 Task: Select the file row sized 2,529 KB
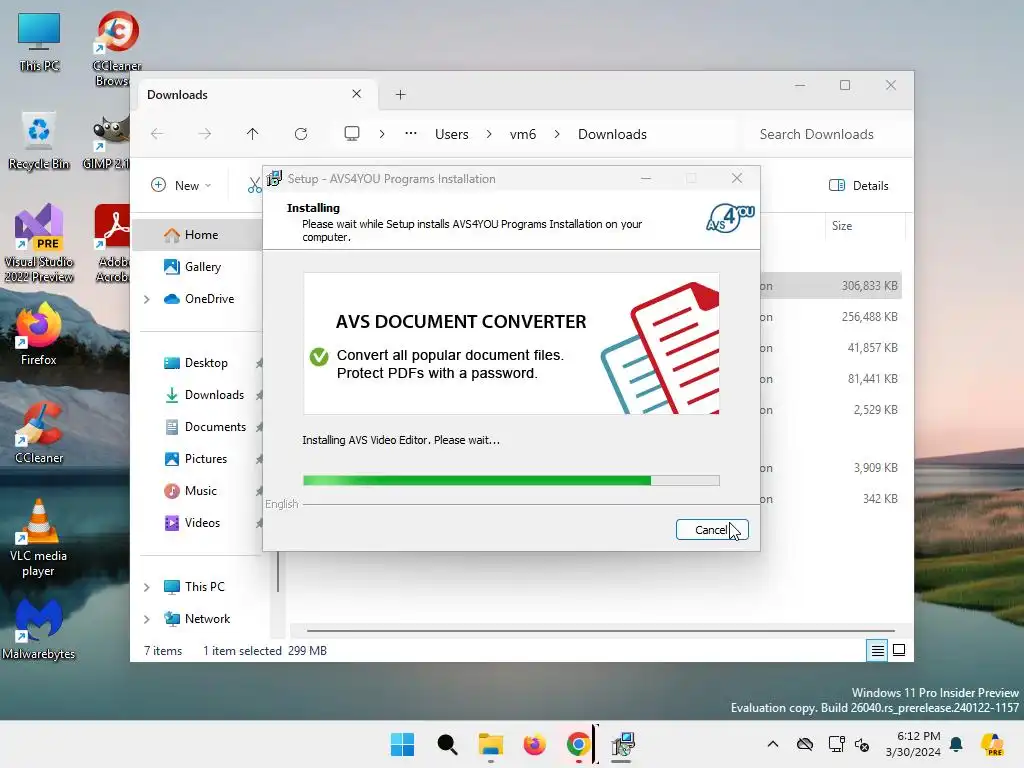tap(831, 410)
